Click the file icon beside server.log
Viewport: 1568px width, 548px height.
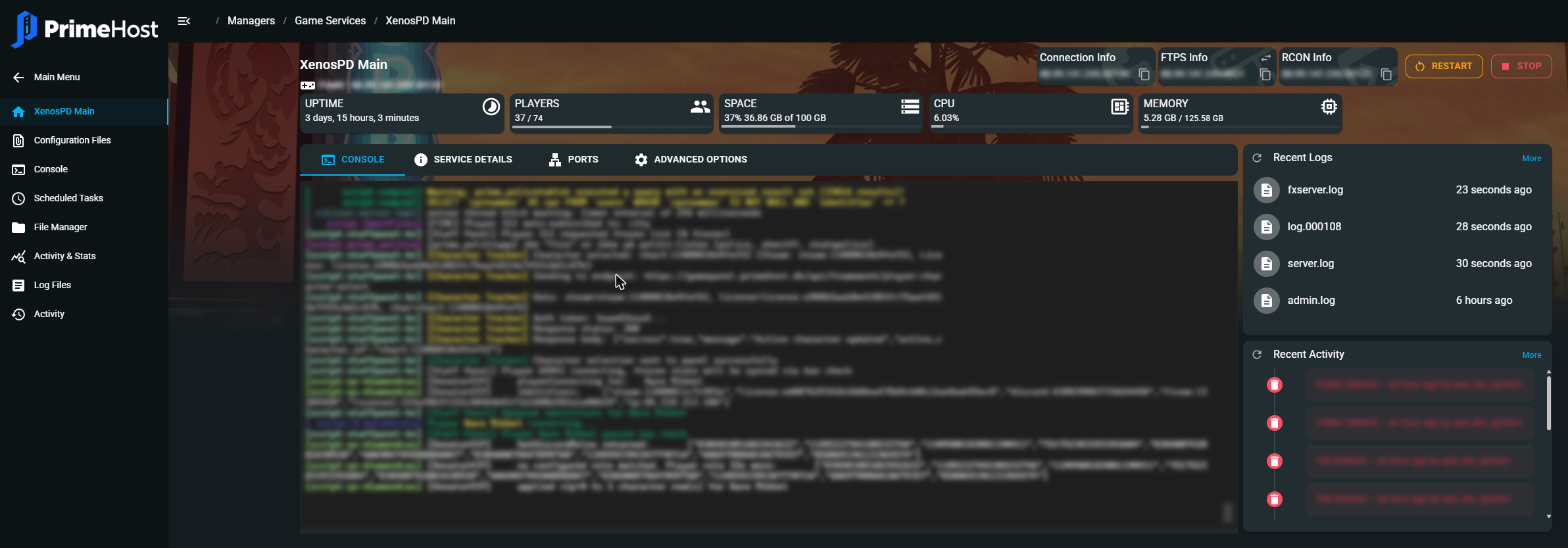pos(1267,264)
